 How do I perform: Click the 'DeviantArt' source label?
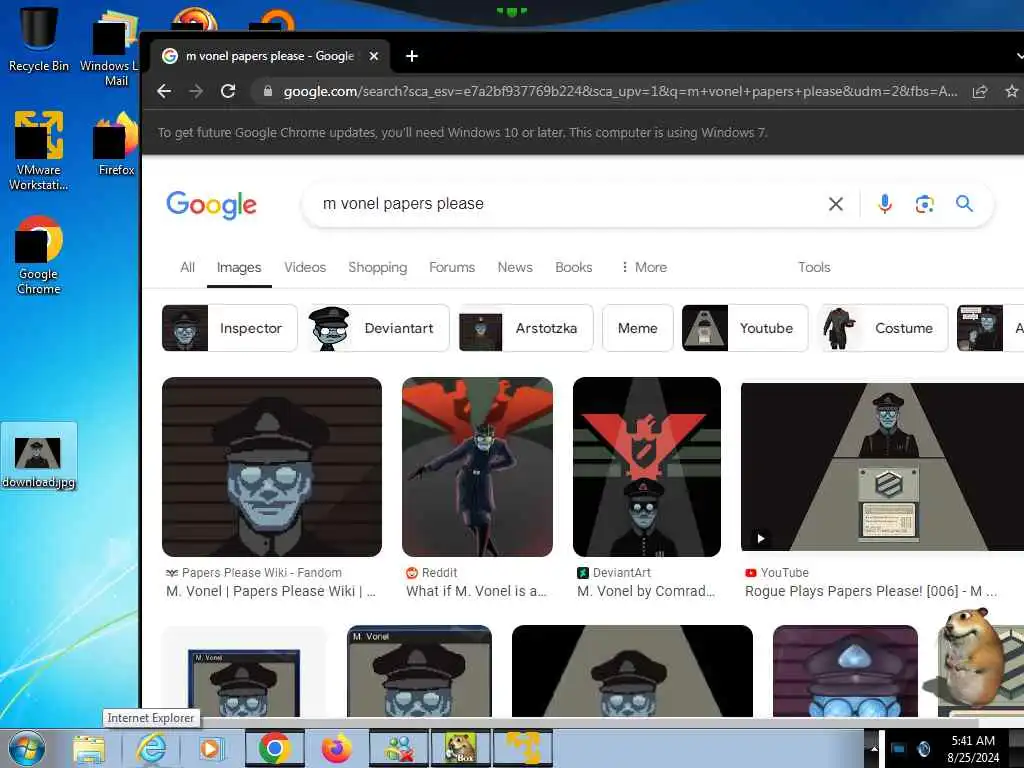coord(622,573)
